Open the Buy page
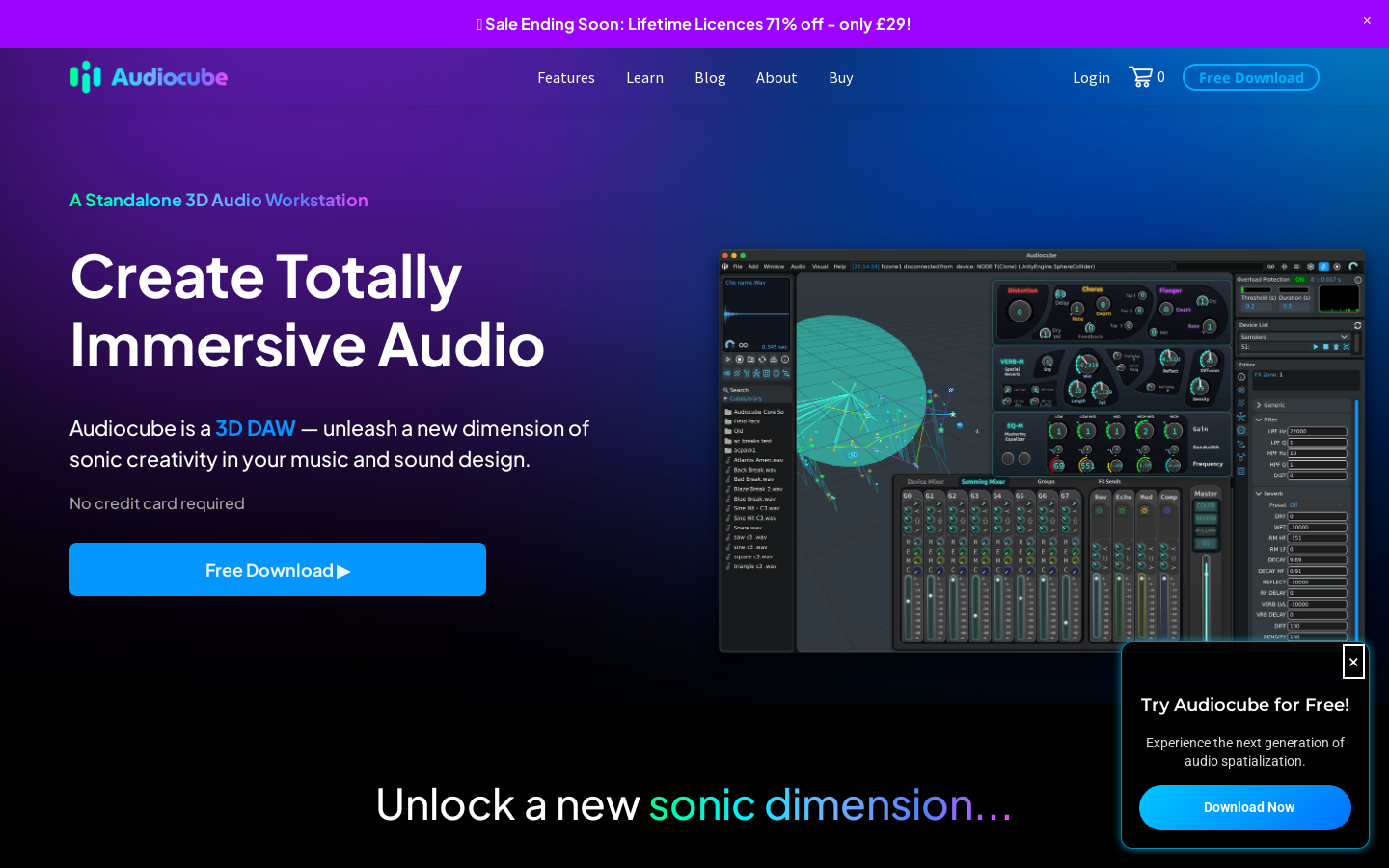Viewport: 1389px width, 868px height. (841, 78)
